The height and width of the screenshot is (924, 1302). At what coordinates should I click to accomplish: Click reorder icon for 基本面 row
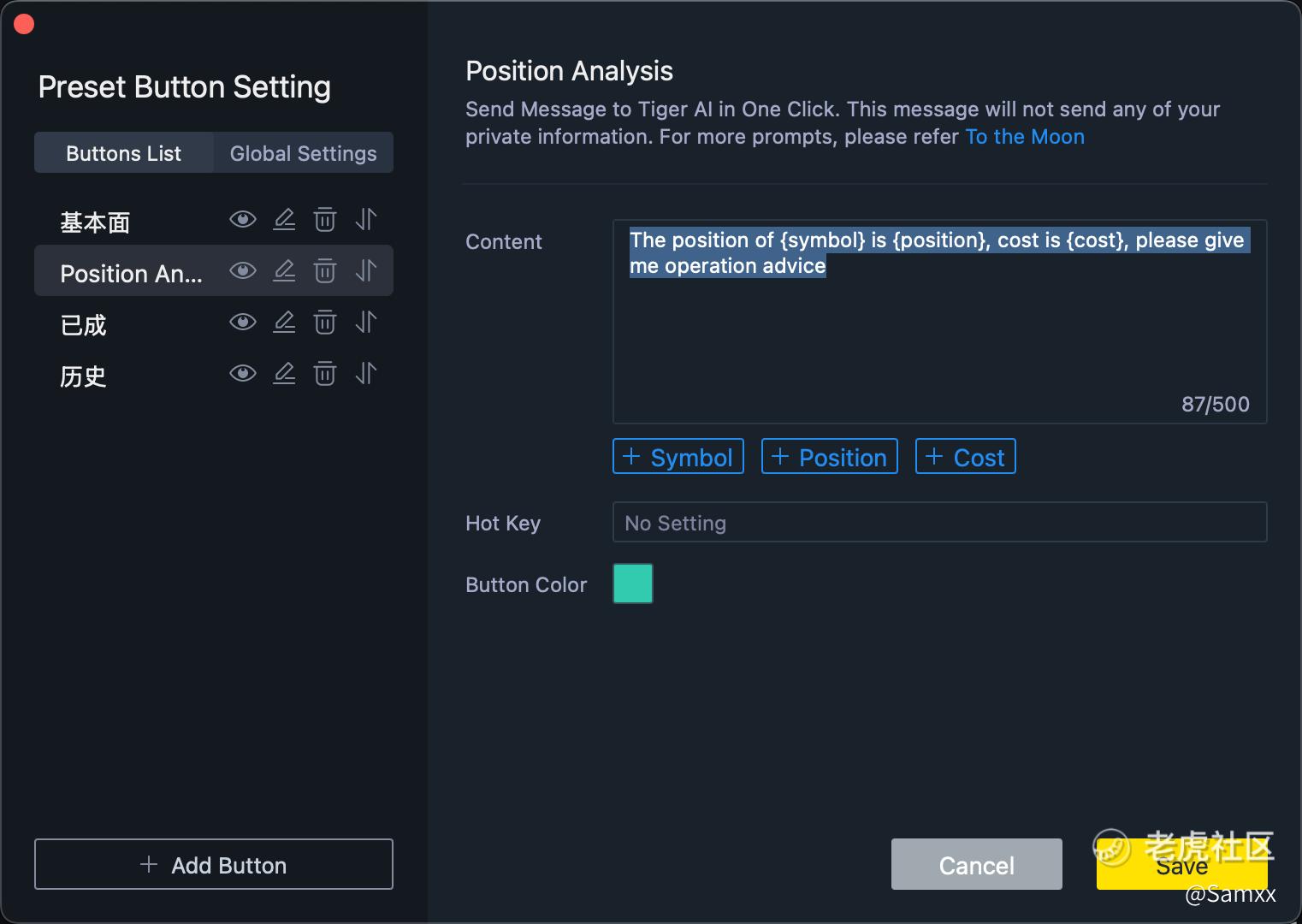(366, 220)
